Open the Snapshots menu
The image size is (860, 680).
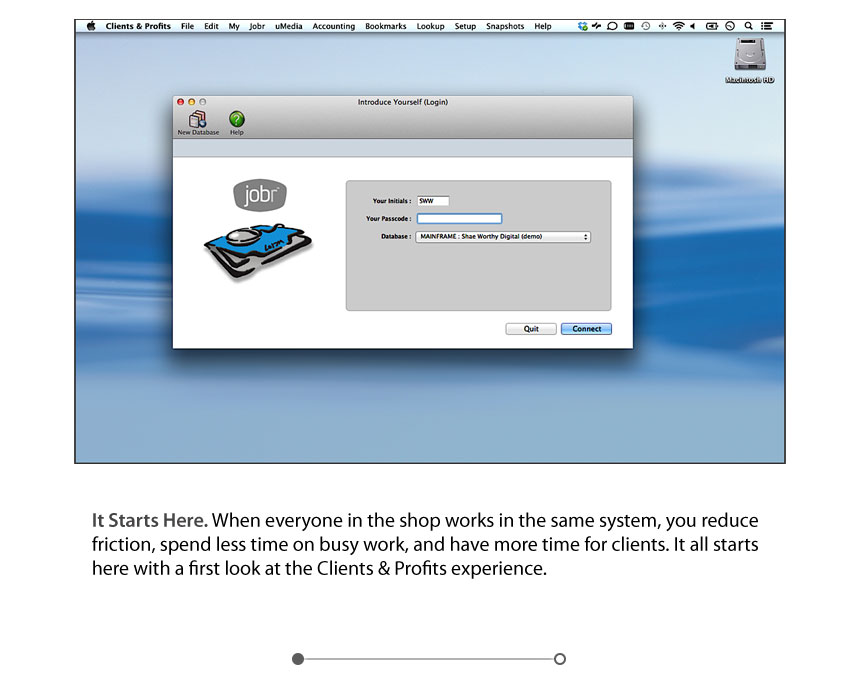504,26
